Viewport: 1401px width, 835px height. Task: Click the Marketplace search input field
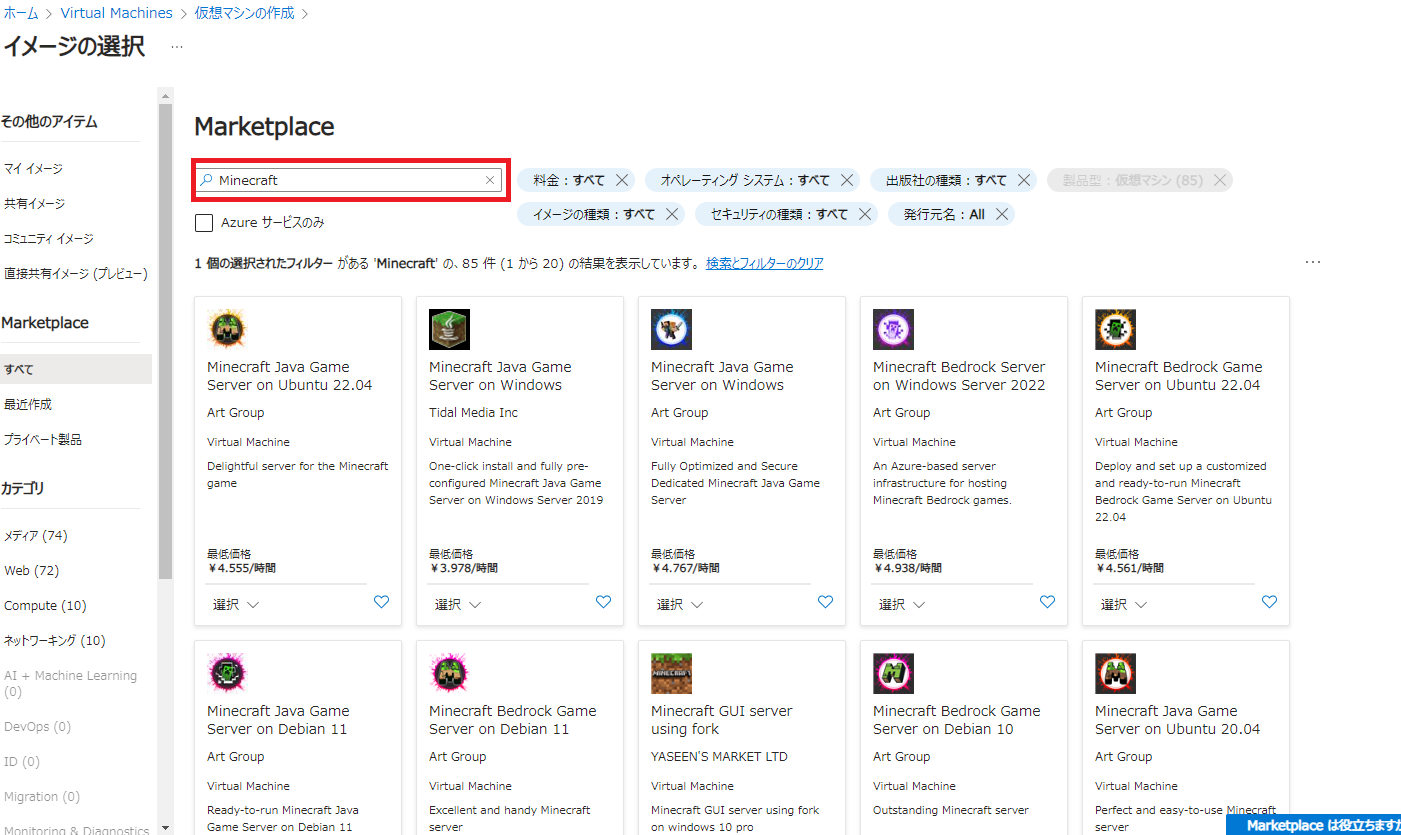click(x=348, y=180)
